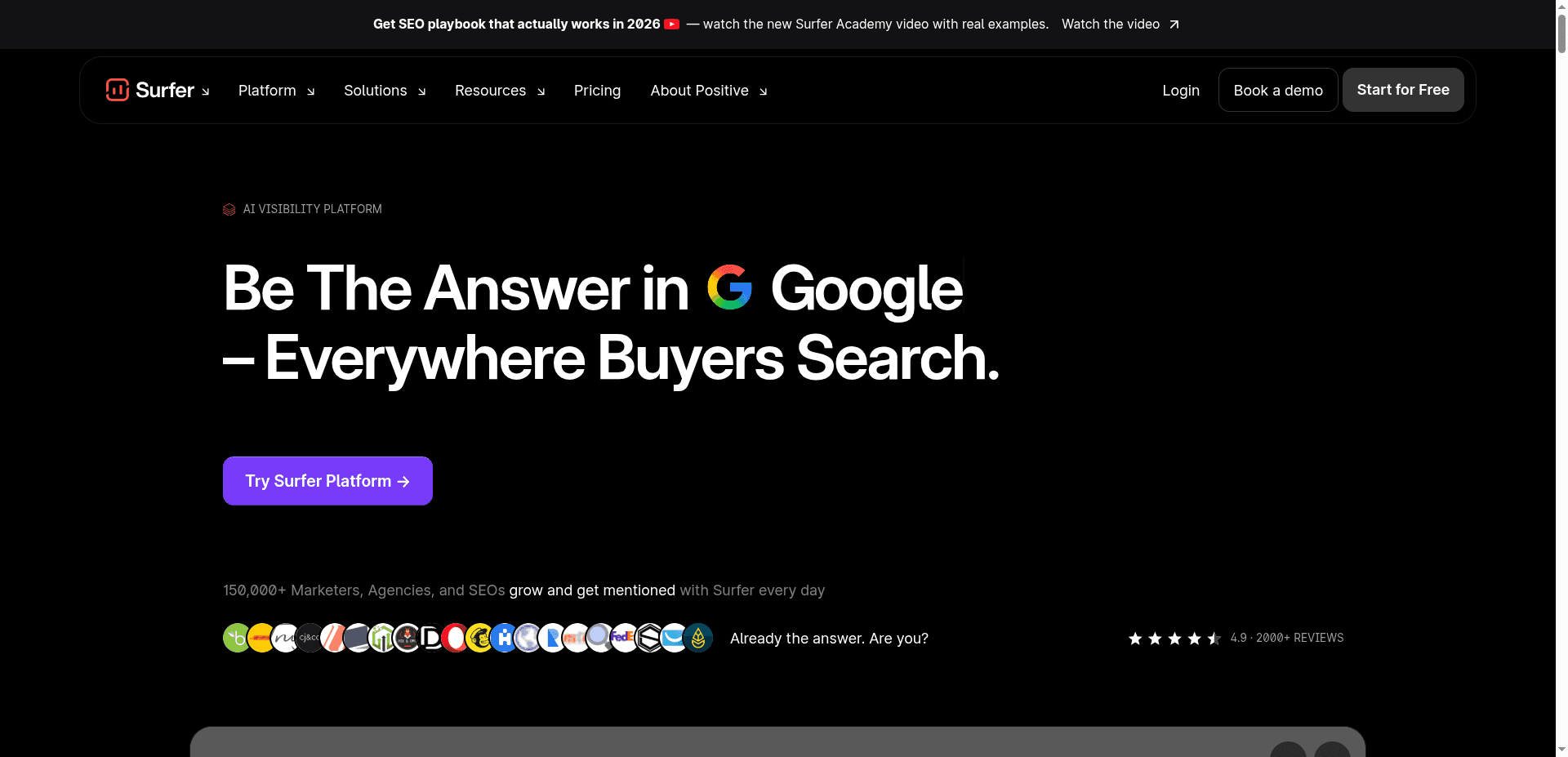Image resolution: width=1568 pixels, height=757 pixels.
Task: Expand the Resources dropdown arrow
Action: click(x=541, y=91)
